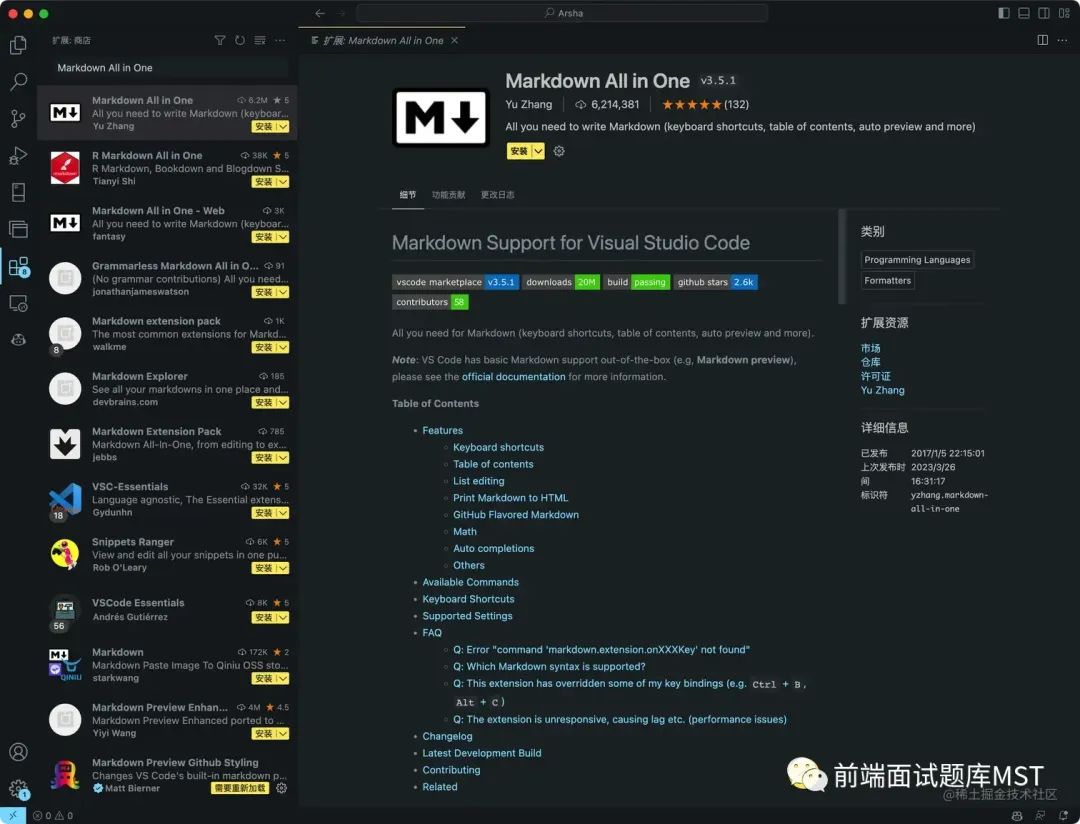
Task: Switch to the 细节 details tab
Action: [x=408, y=195]
